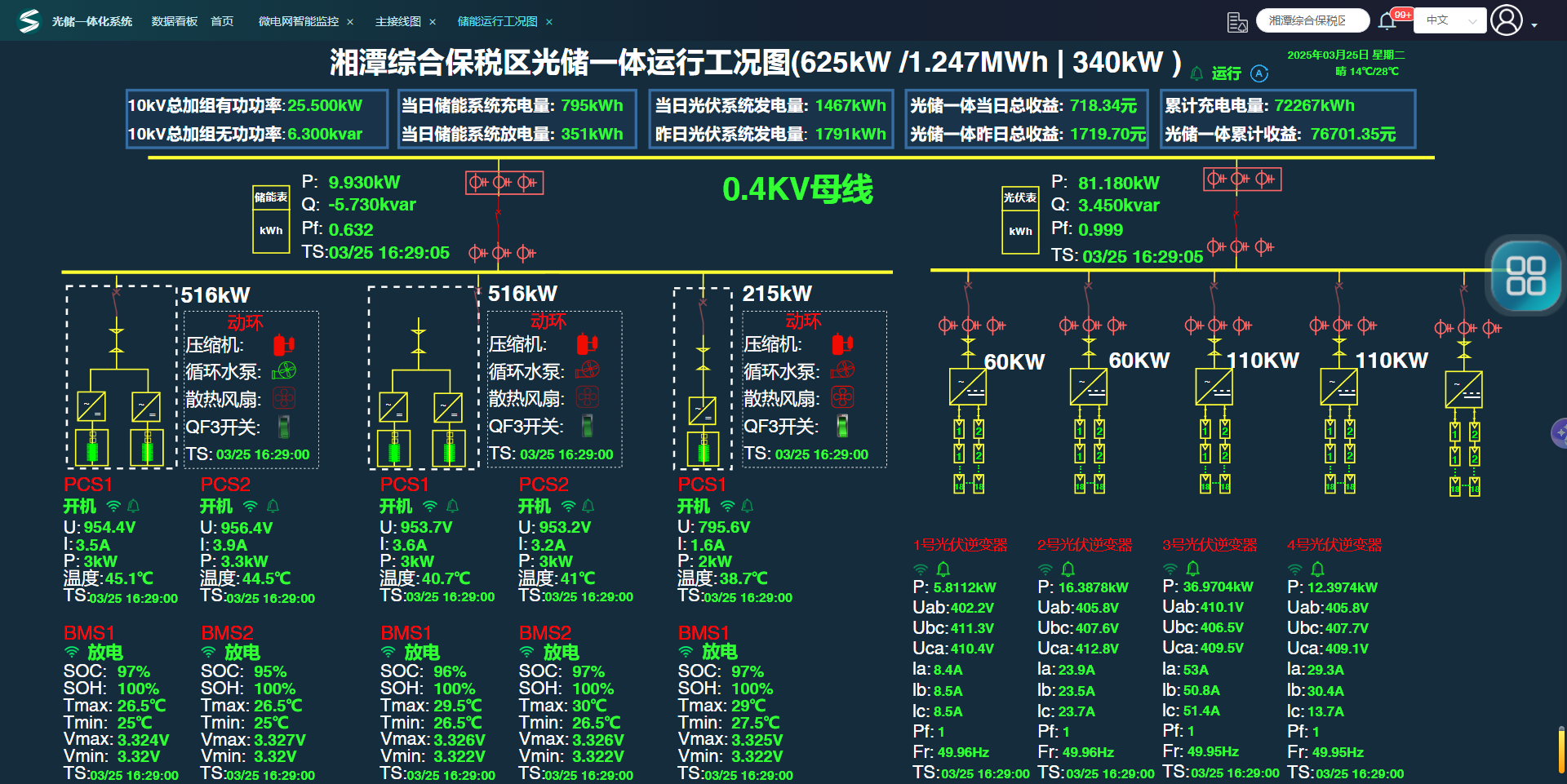Click the date 2025年03月25日 星期二 text

coord(1346,55)
